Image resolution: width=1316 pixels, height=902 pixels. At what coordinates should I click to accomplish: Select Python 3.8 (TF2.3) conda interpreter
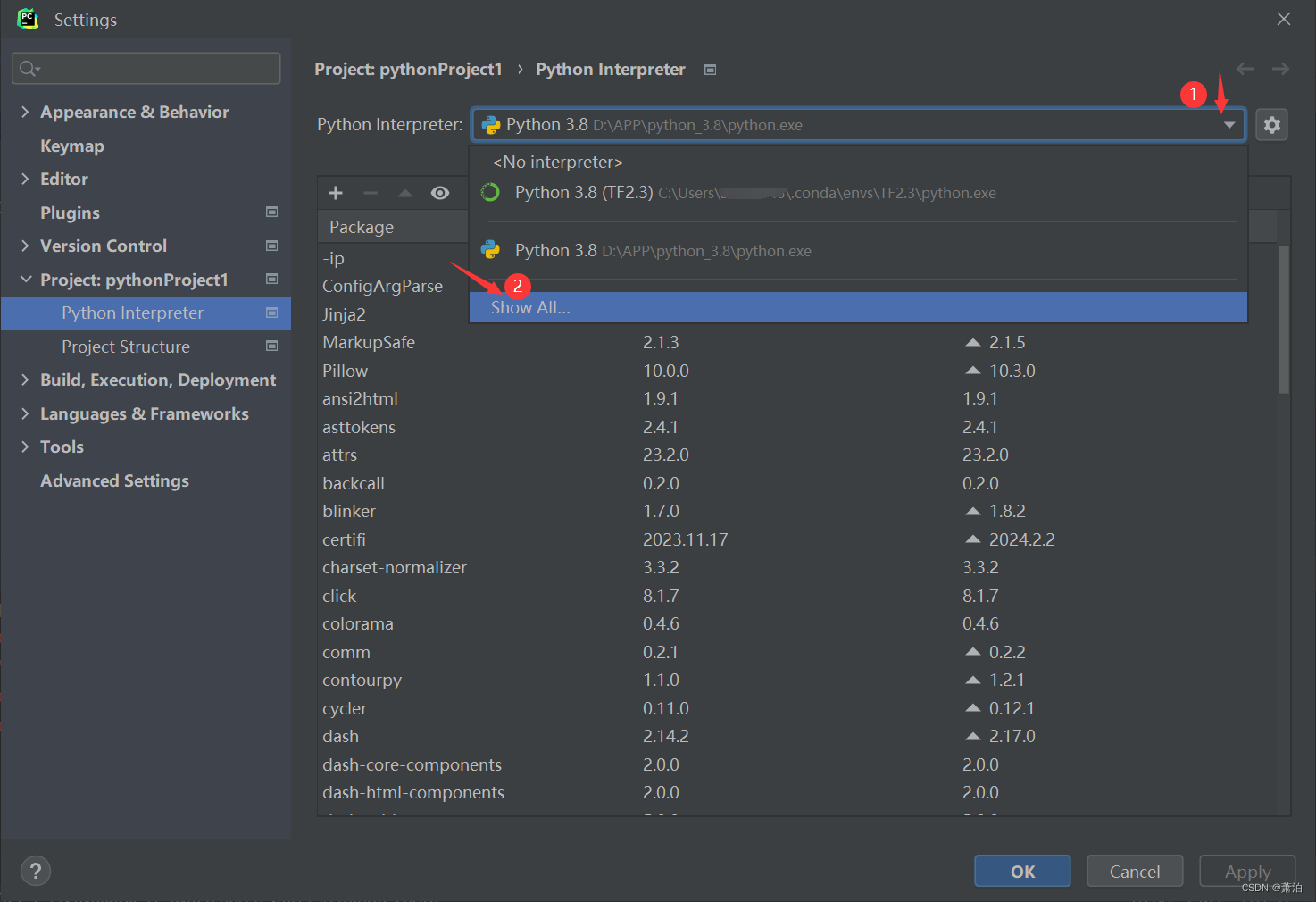point(858,193)
